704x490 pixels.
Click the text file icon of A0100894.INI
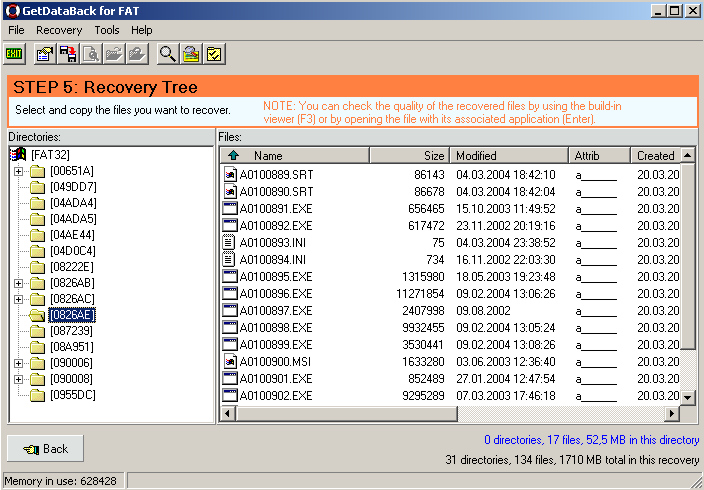[x=229, y=260]
